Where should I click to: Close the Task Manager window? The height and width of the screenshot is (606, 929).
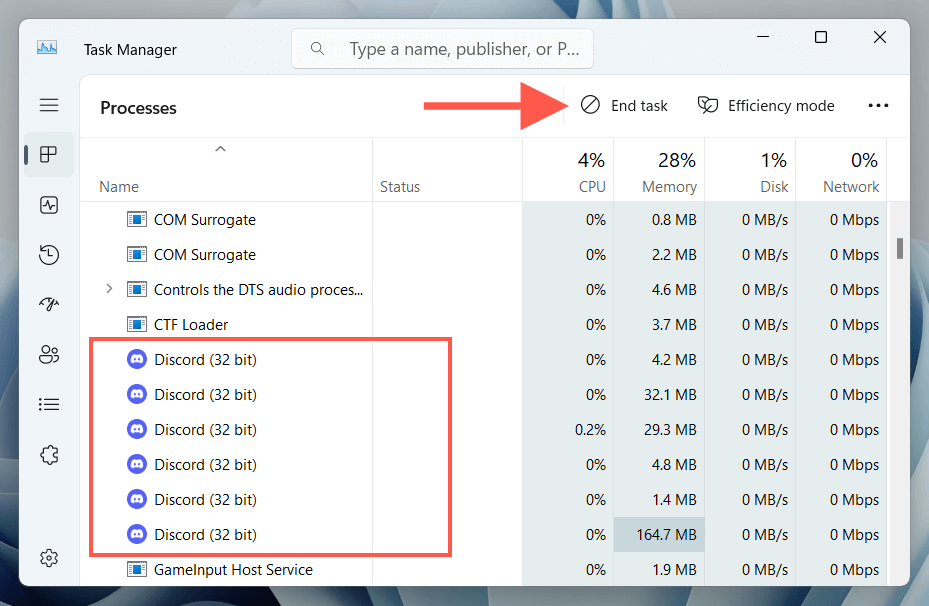pos(880,37)
